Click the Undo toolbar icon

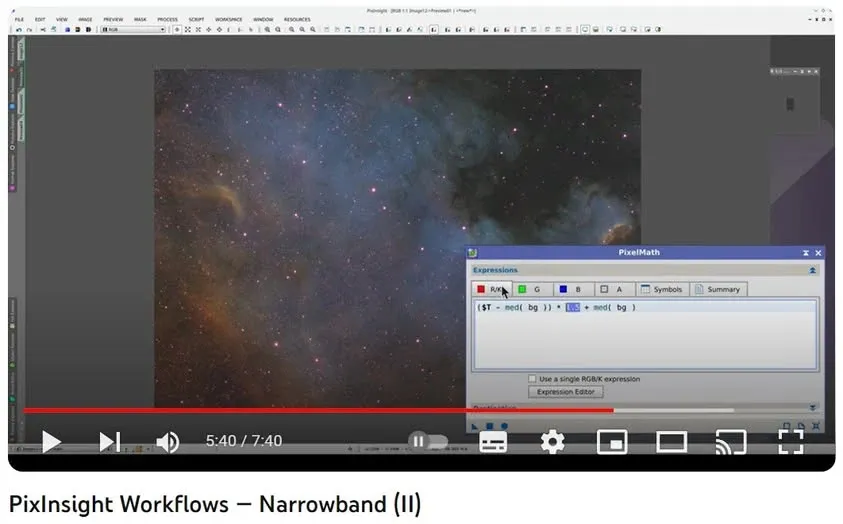pos(19,30)
